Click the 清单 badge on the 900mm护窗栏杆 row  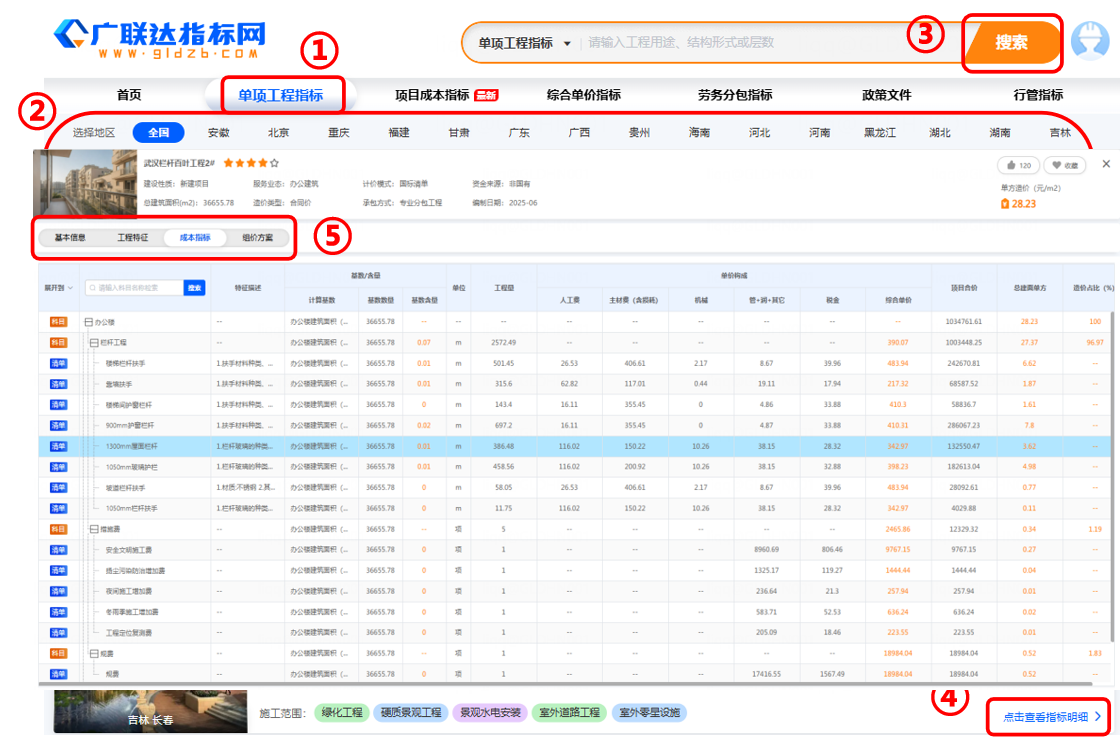click(59, 426)
